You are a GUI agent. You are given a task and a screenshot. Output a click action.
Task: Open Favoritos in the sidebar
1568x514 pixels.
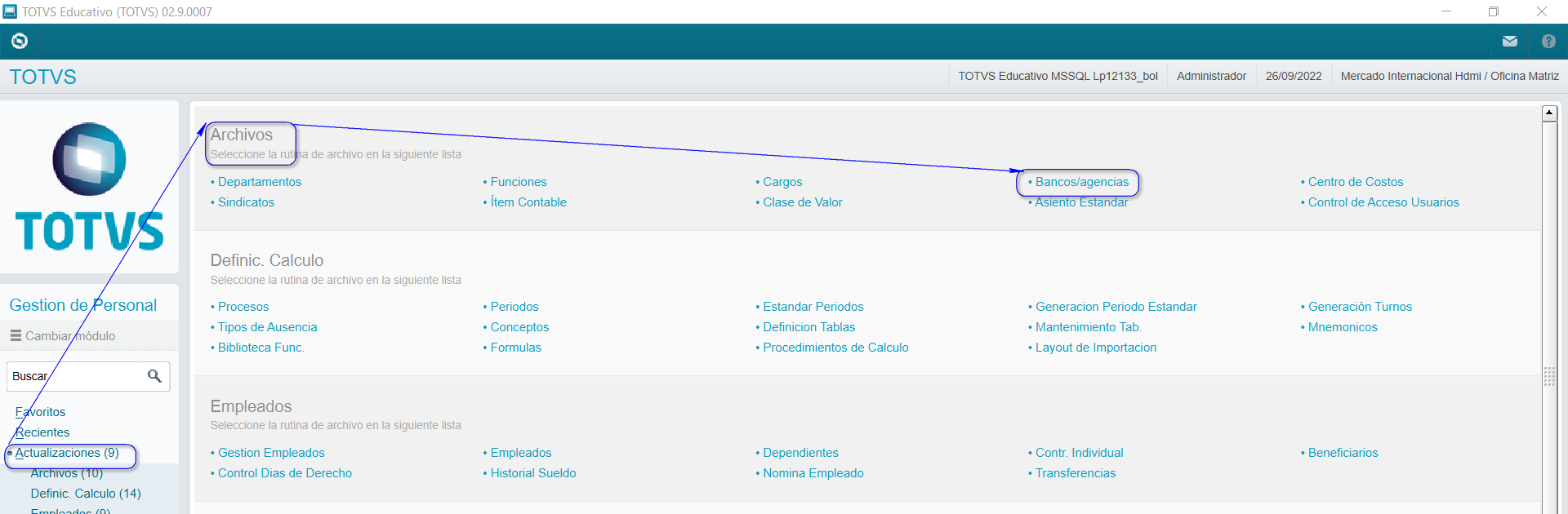pyautogui.click(x=40, y=412)
